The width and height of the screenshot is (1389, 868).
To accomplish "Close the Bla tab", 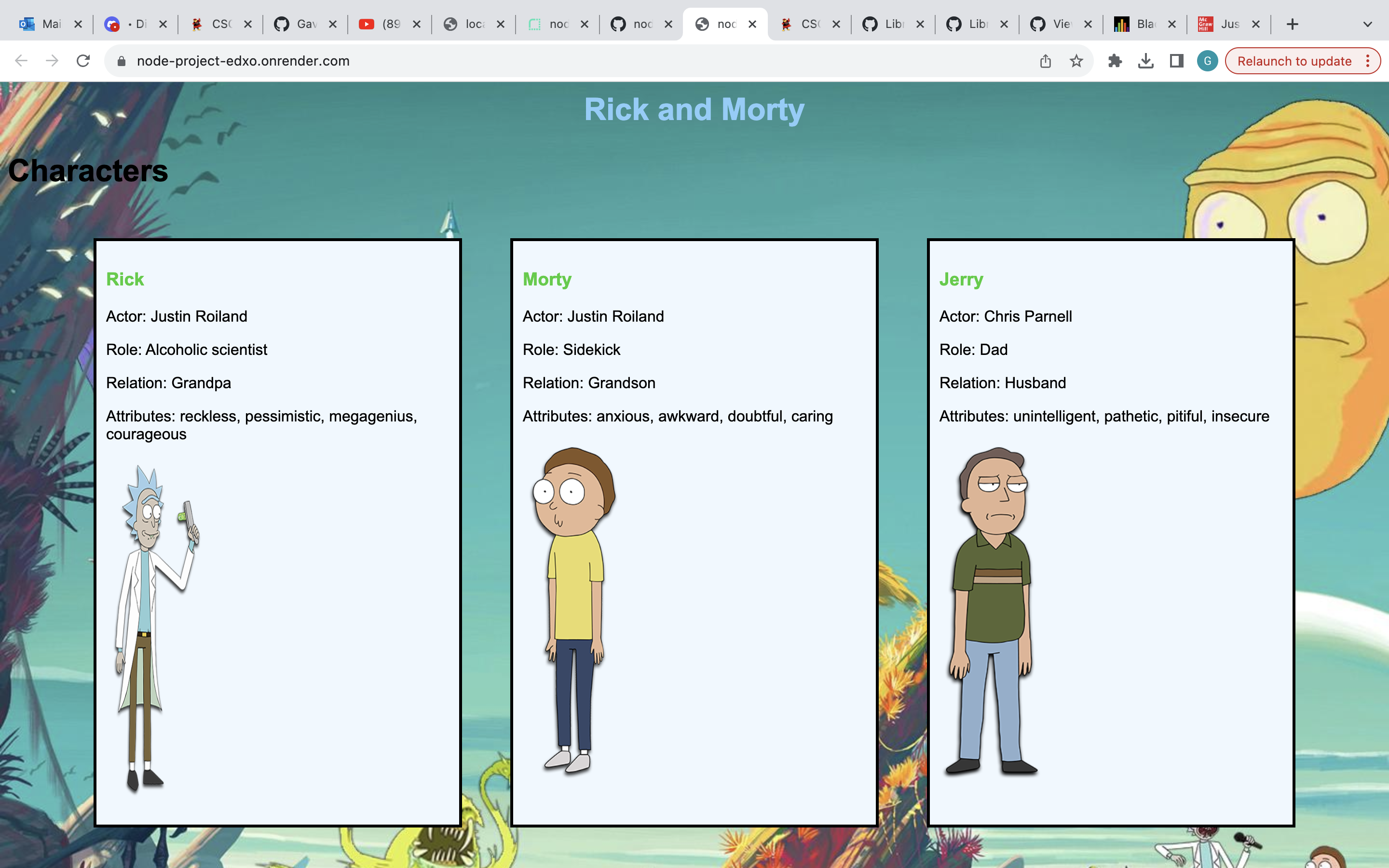I will 1172,24.
